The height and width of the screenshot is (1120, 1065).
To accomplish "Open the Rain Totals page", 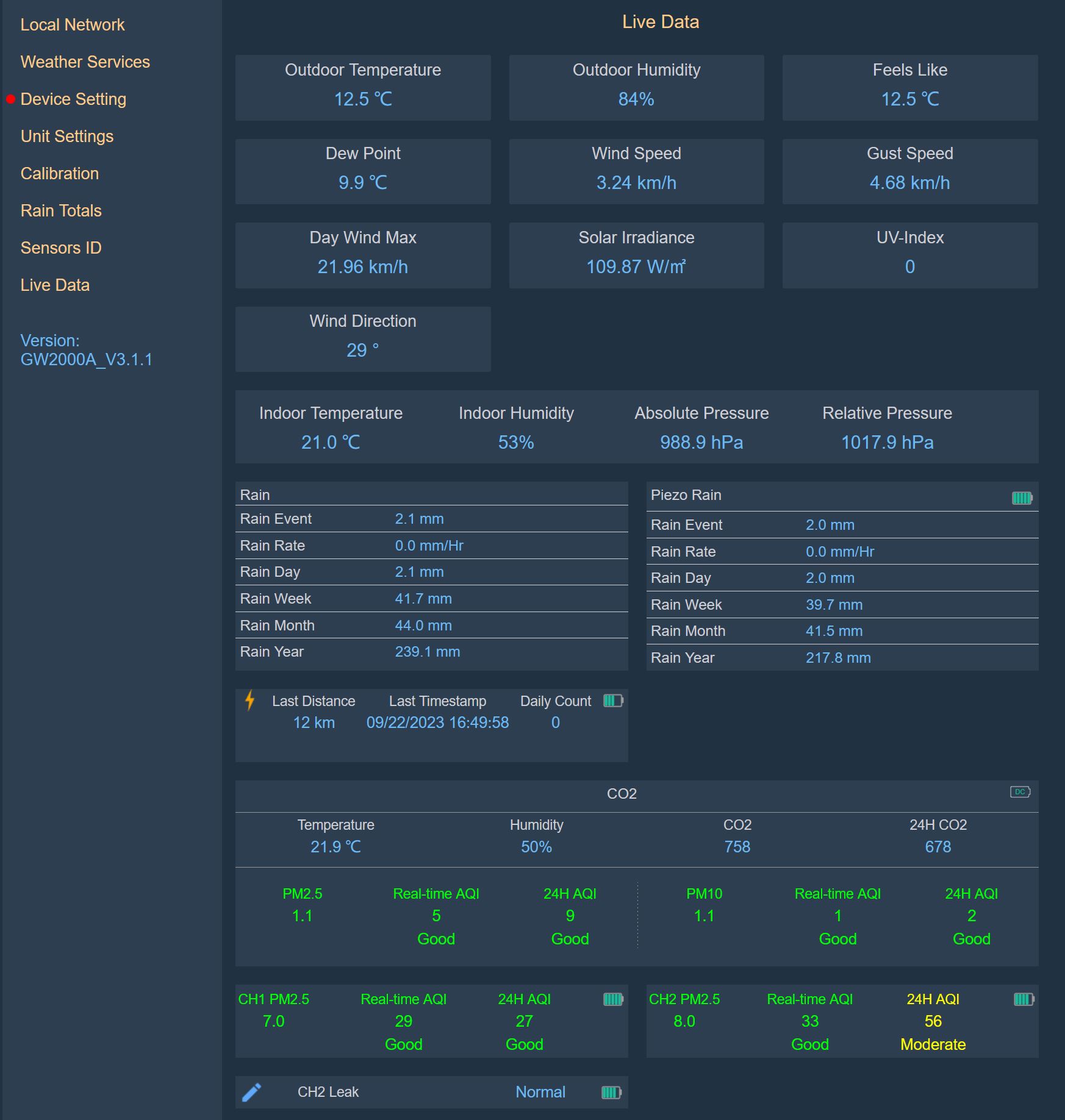I will point(60,210).
